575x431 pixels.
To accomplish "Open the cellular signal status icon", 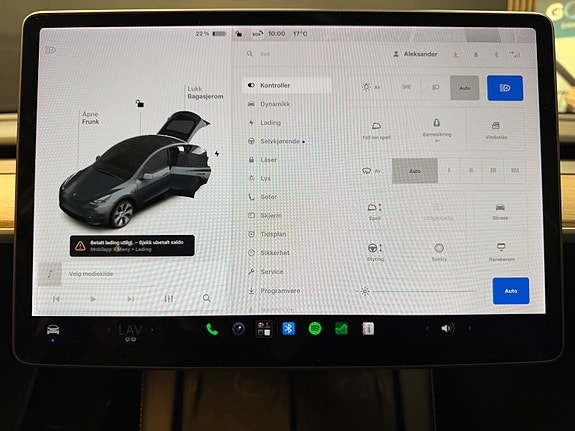I will (515, 55).
